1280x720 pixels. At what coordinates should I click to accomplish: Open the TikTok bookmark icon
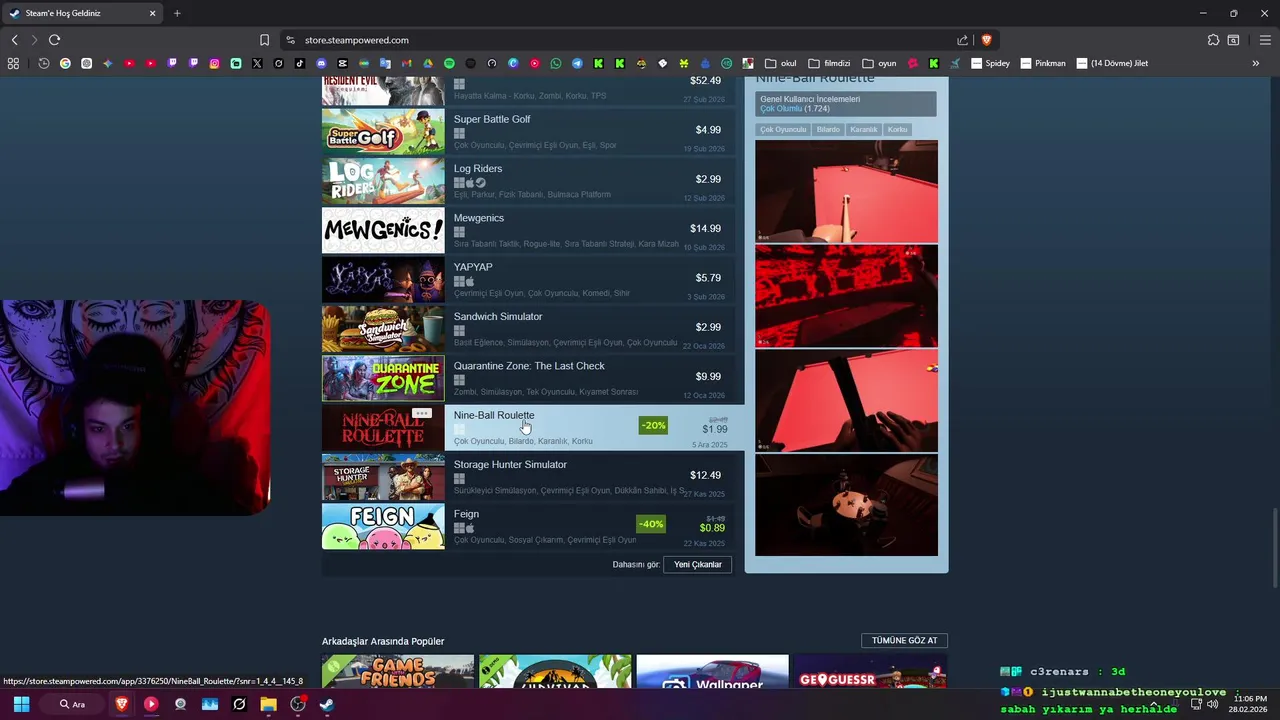[x=300, y=63]
